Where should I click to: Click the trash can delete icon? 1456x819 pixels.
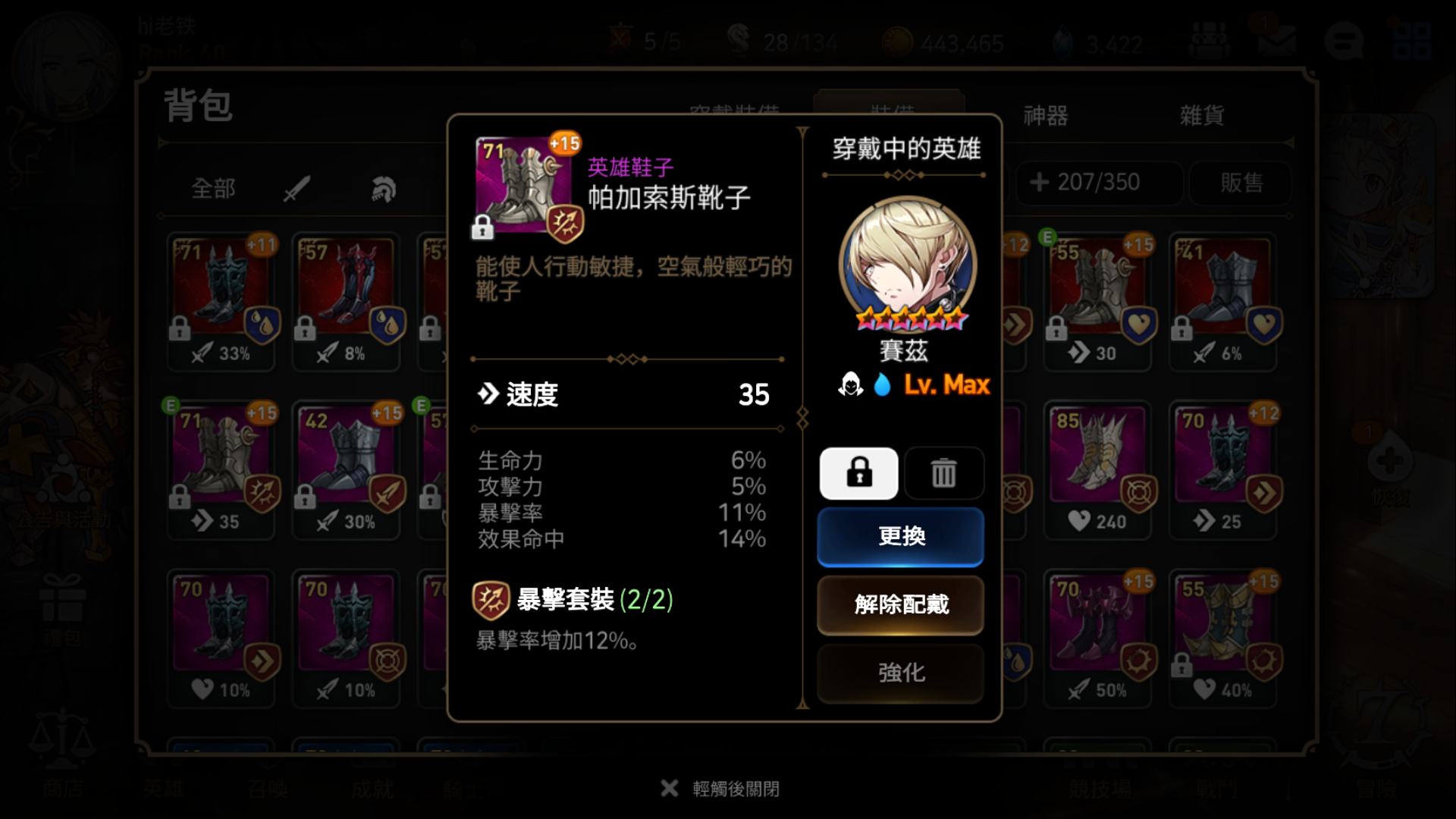(x=944, y=473)
